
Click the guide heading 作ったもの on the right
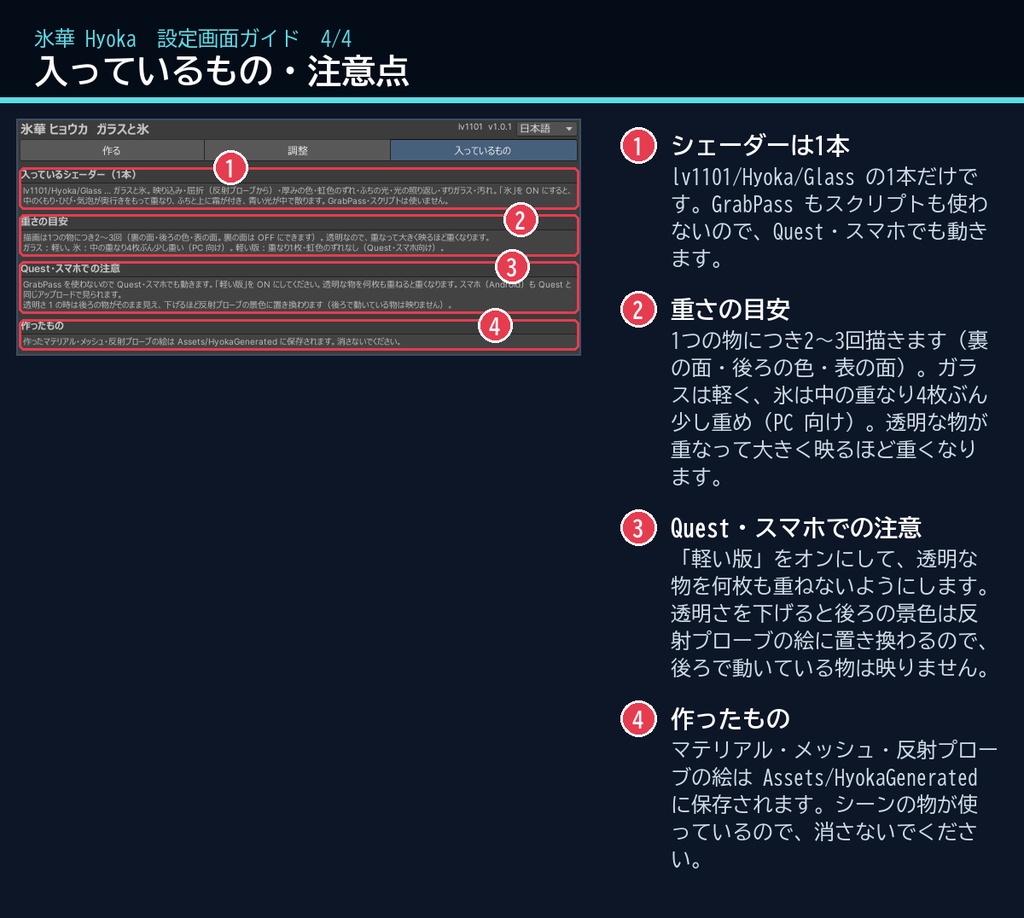[730, 718]
